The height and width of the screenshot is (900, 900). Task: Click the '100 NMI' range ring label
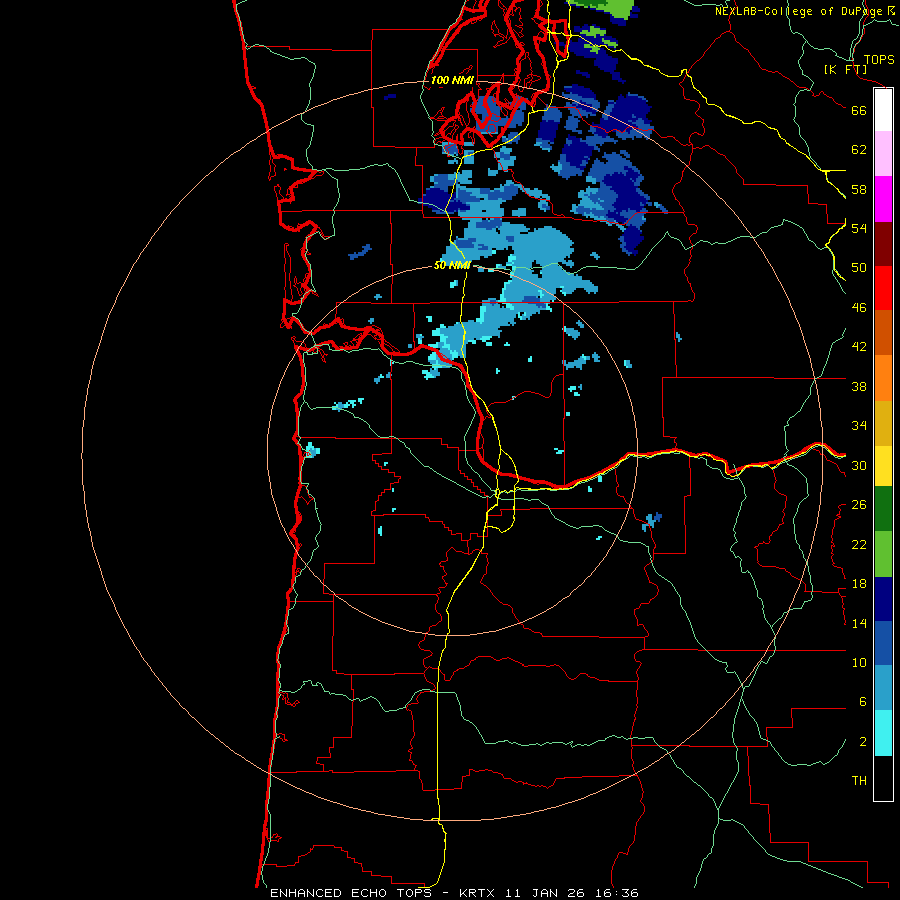pos(452,80)
